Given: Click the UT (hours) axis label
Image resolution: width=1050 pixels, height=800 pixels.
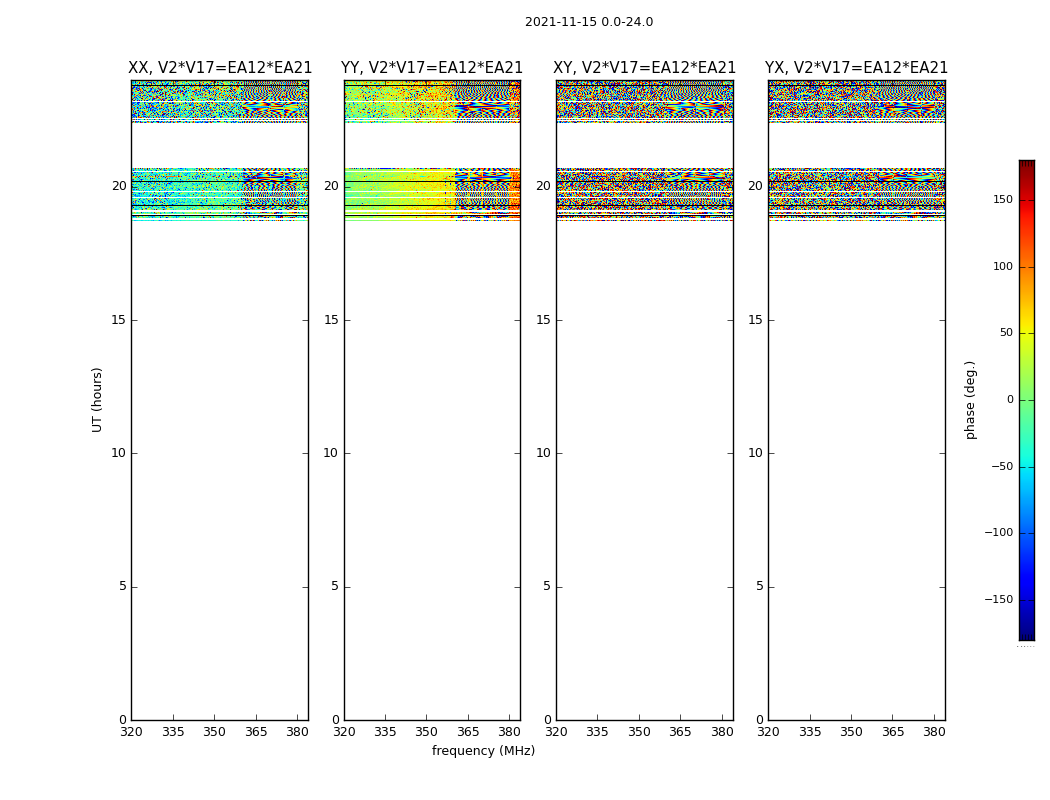Looking at the screenshot, I should pos(97,399).
